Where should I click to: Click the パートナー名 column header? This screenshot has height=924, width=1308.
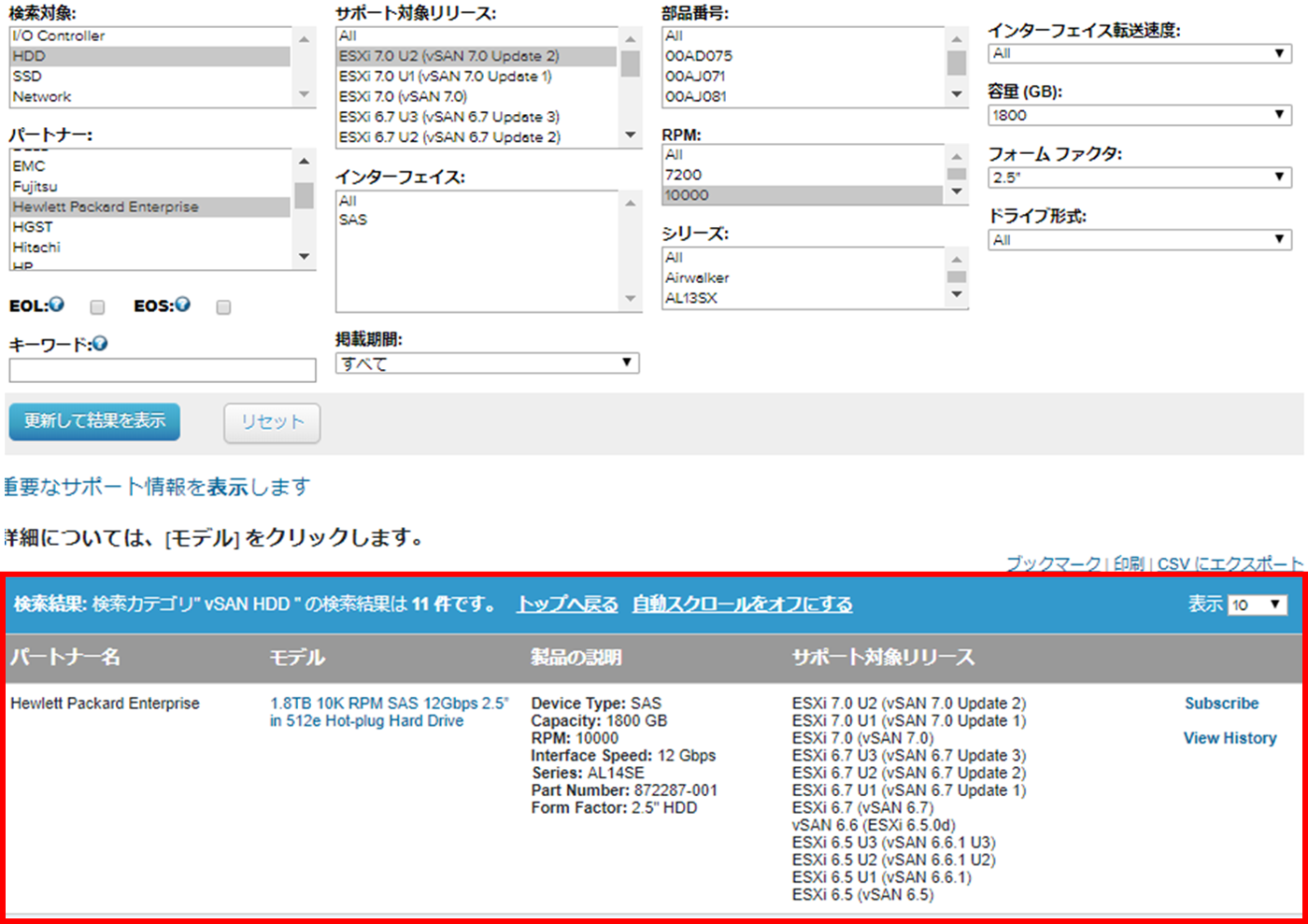click(65, 658)
